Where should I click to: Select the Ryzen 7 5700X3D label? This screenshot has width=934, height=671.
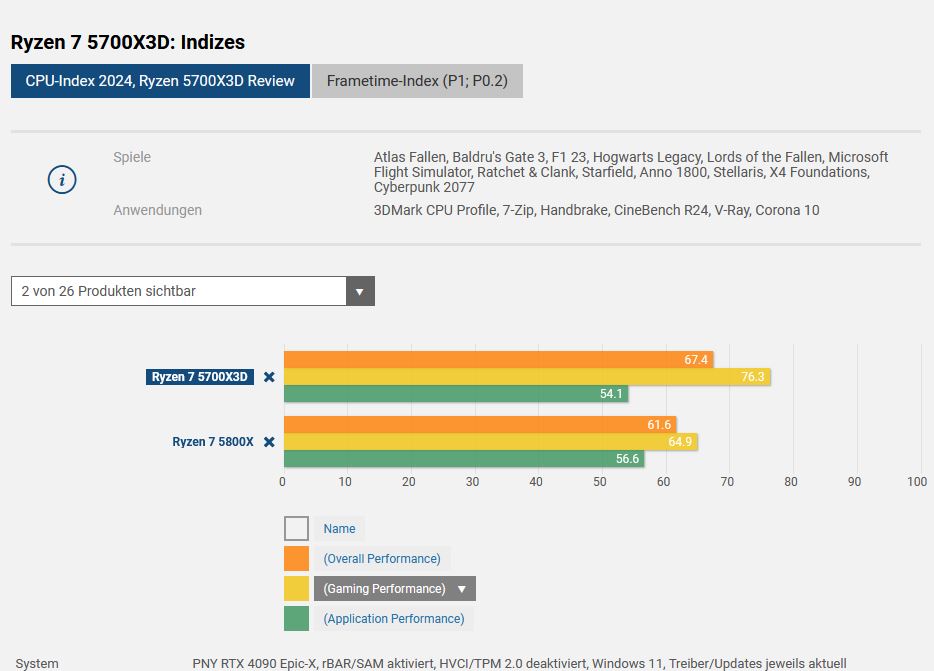click(200, 377)
